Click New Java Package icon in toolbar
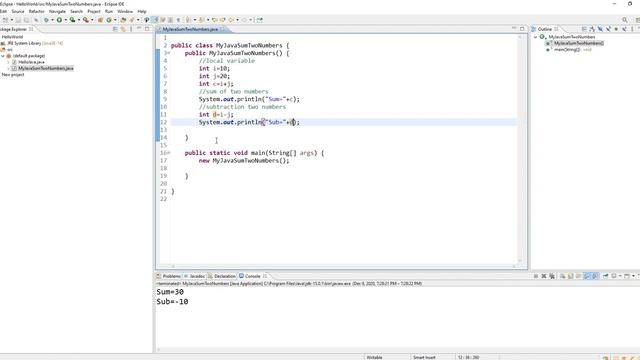The width and height of the screenshot is (640, 360). 100,20
